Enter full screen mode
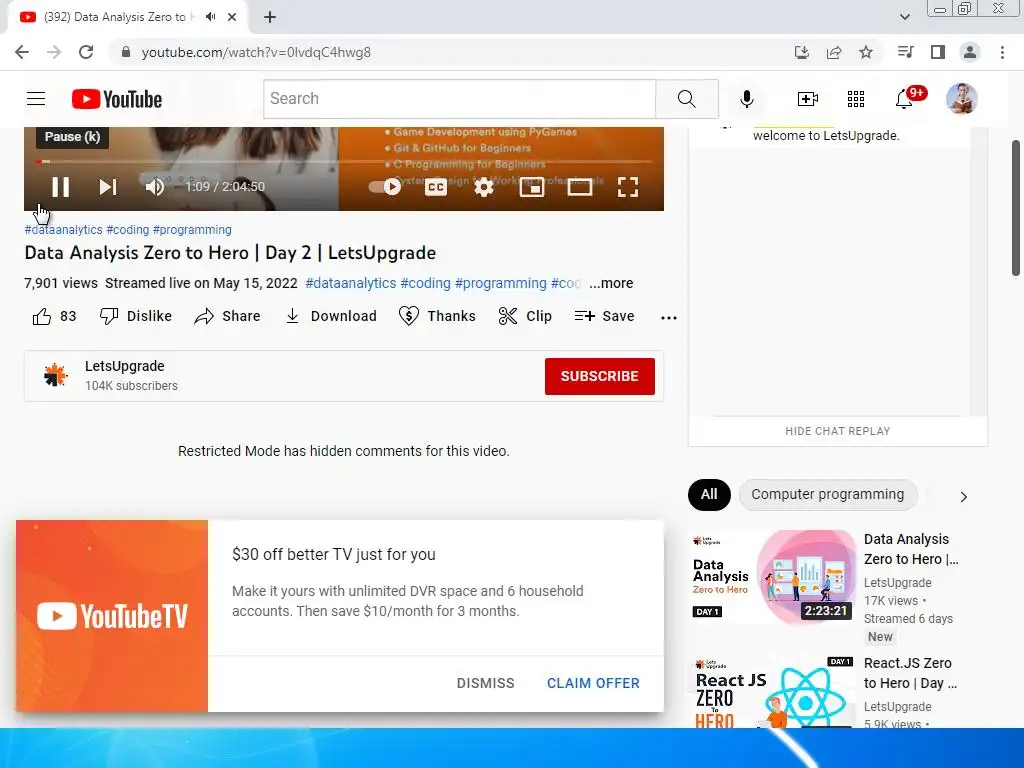1024x768 pixels. [628, 187]
